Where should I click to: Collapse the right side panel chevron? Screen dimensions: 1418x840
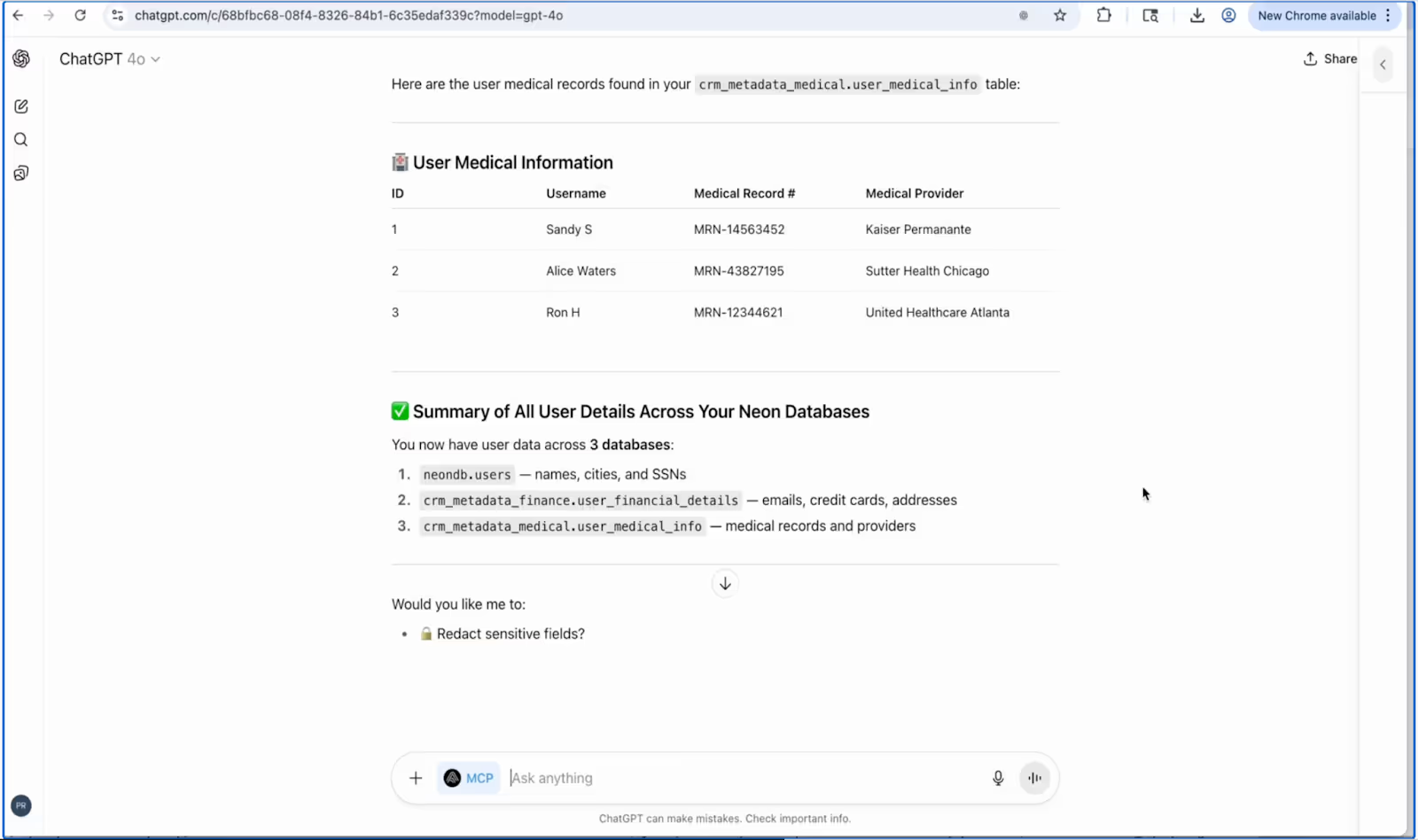[x=1383, y=65]
